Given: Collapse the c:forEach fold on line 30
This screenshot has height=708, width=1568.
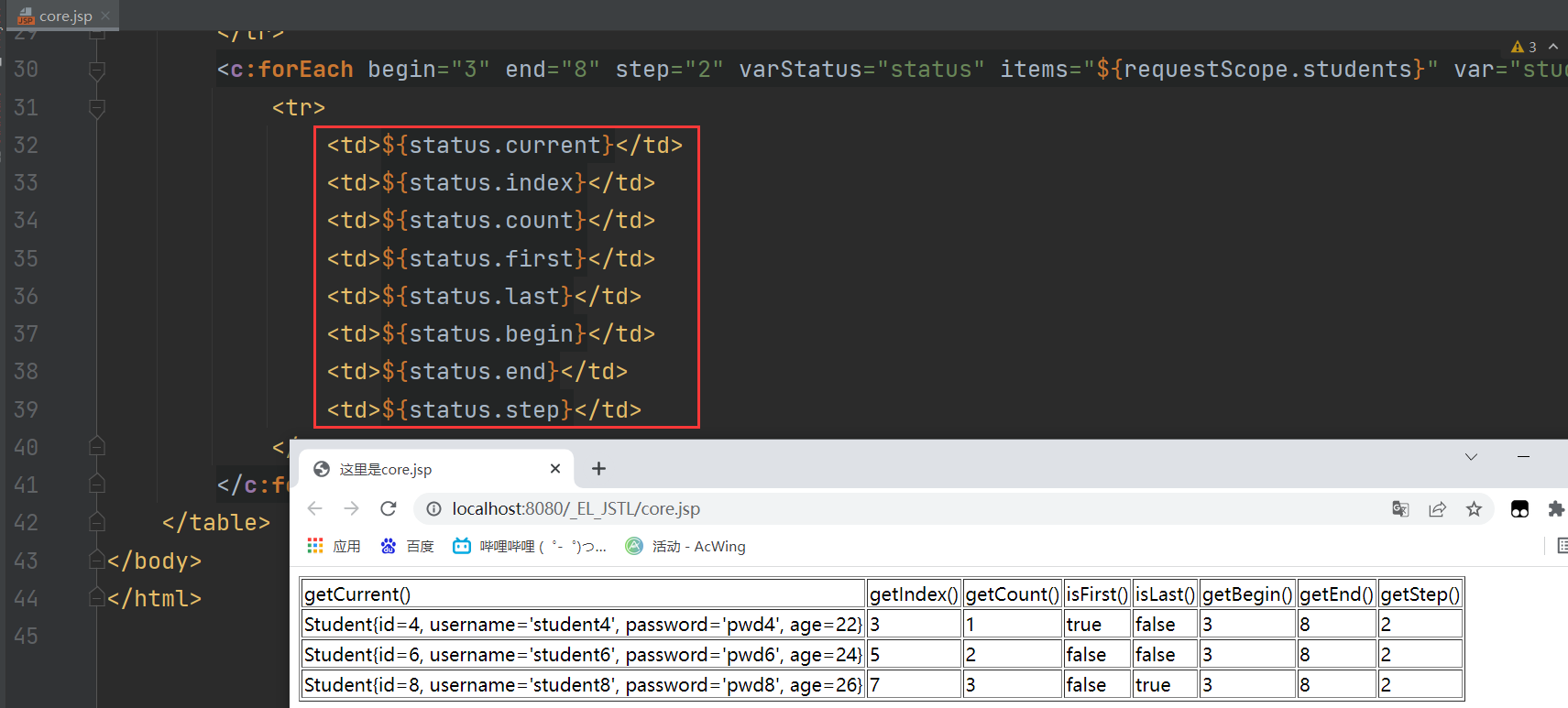Looking at the screenshot, I should pyautogui.click(x=97, y=70).
